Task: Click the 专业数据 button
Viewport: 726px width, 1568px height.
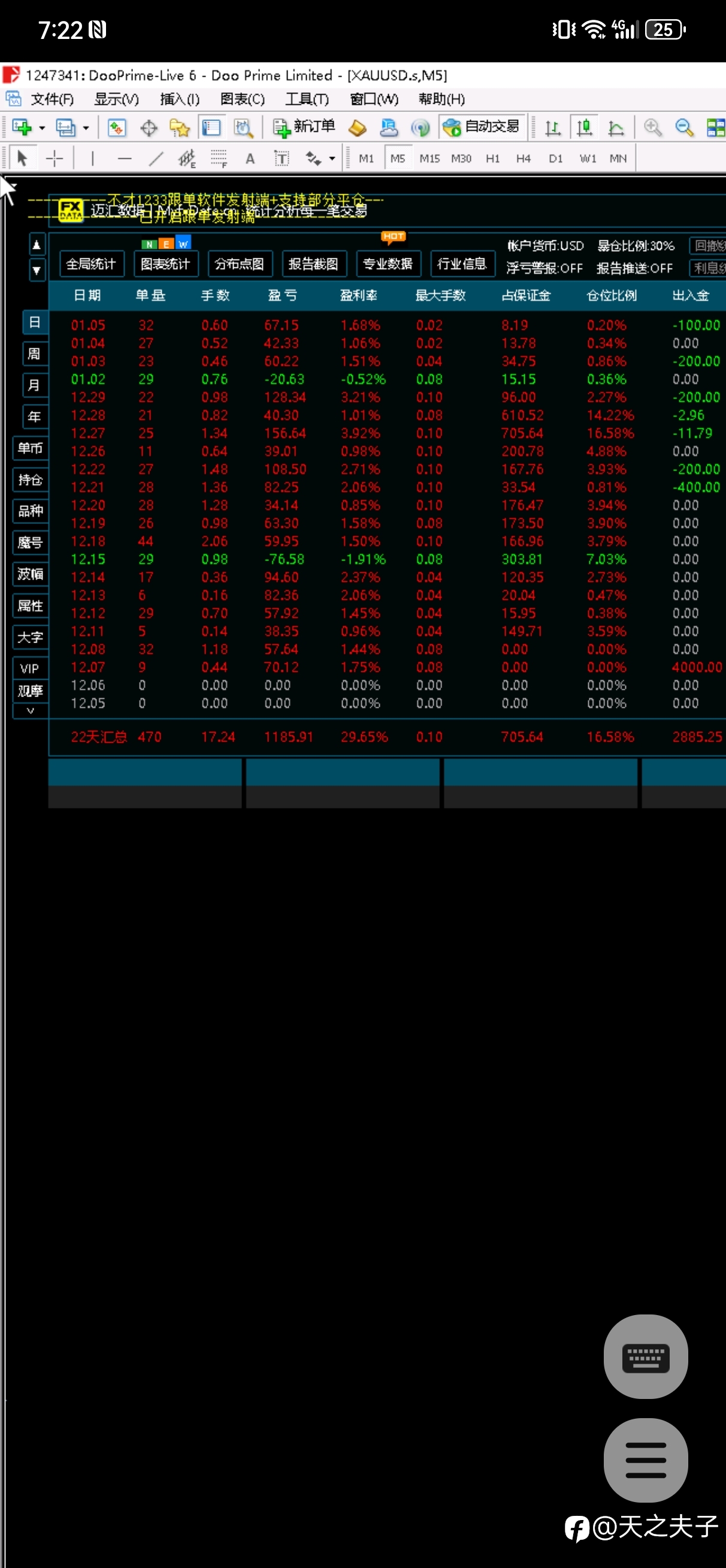Action: 388,264
